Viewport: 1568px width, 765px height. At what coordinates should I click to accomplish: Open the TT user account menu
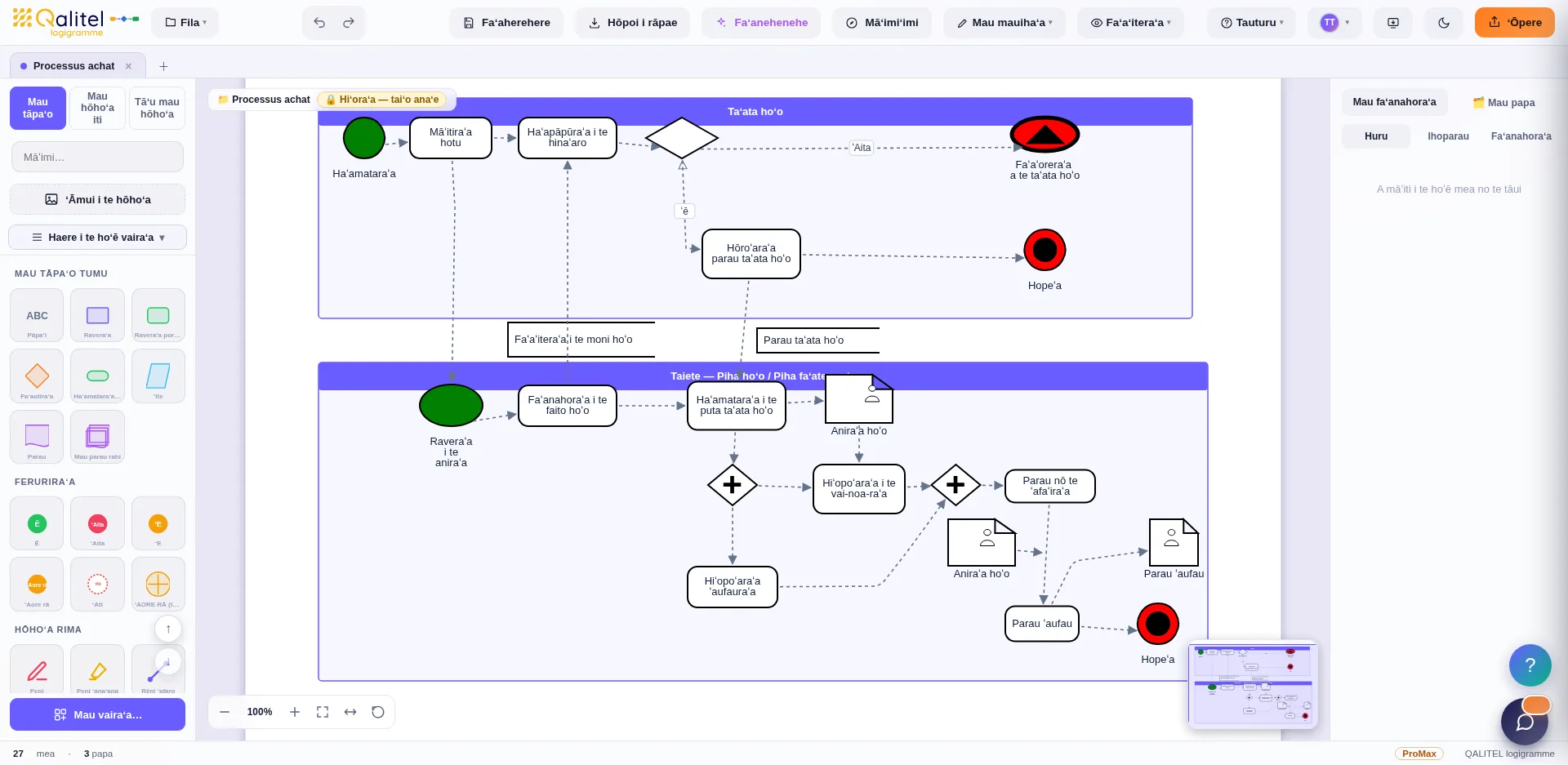click(x=1334, y=23)
